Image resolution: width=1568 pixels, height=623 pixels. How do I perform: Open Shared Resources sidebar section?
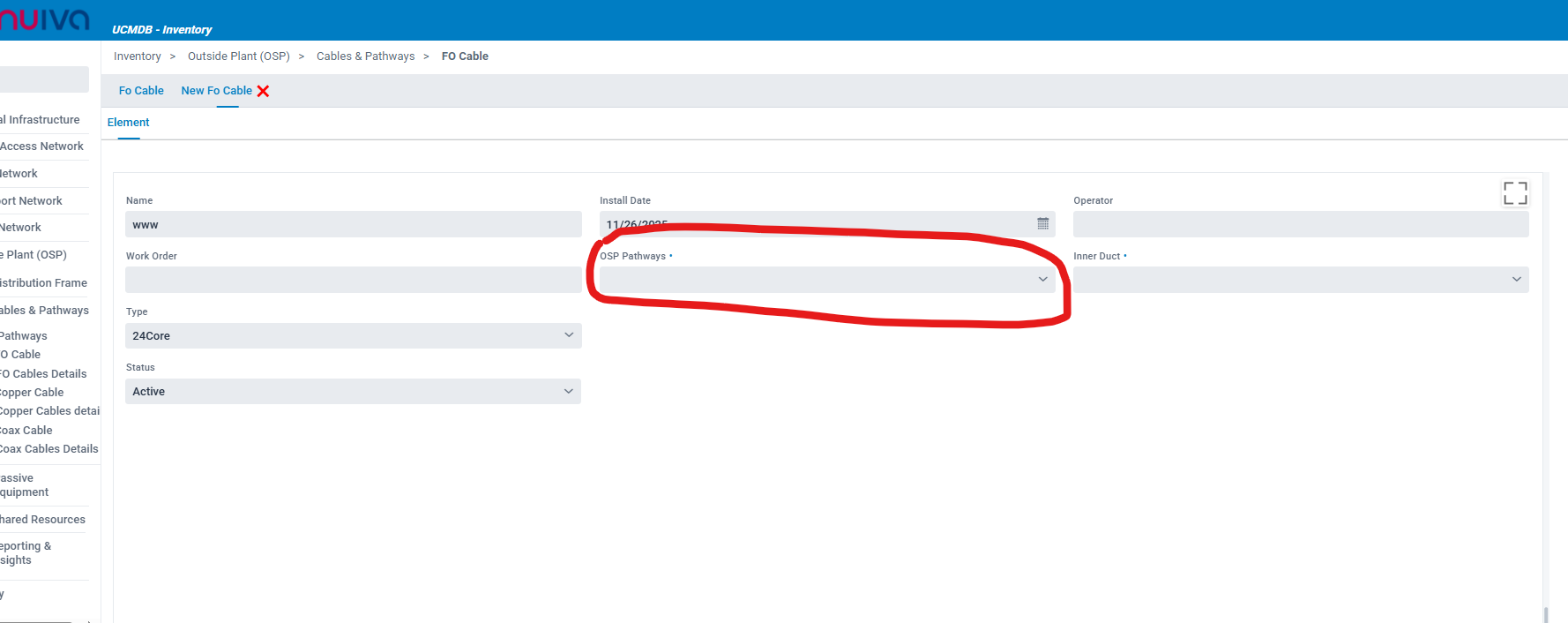point(43,520)
